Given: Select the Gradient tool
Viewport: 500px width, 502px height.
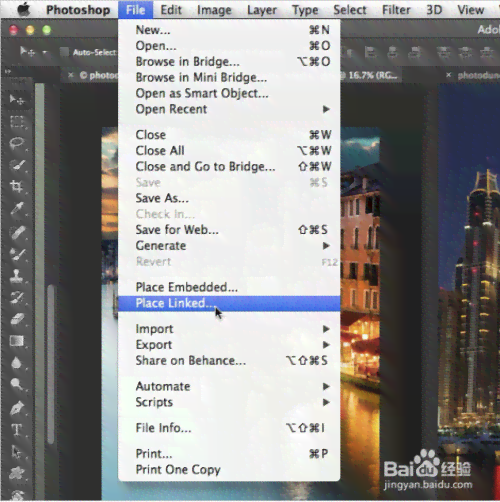Looking at the screenshot, I should pyautogui.click(x=17, y=341).
